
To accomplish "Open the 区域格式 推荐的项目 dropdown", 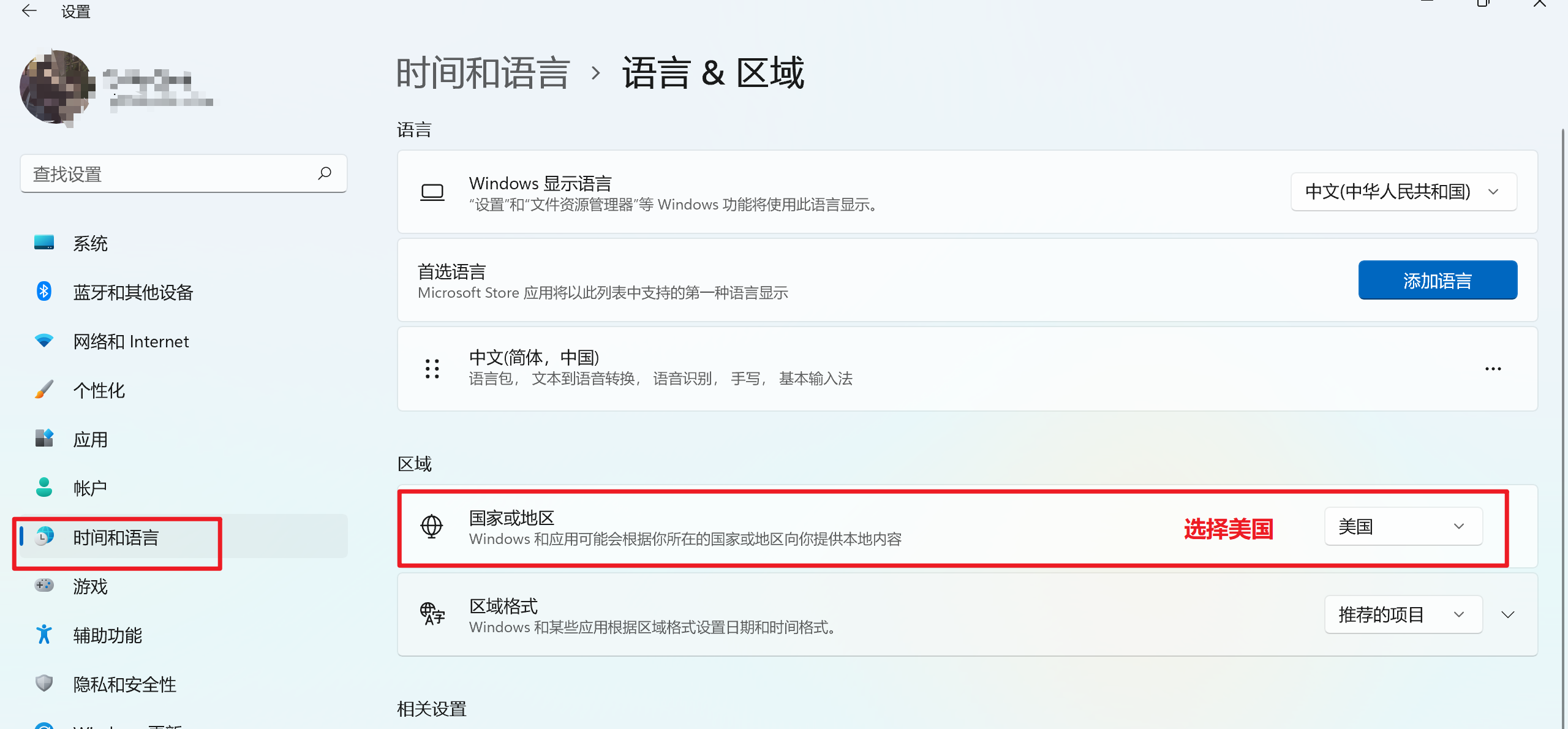I will [x=1404, y=614].
